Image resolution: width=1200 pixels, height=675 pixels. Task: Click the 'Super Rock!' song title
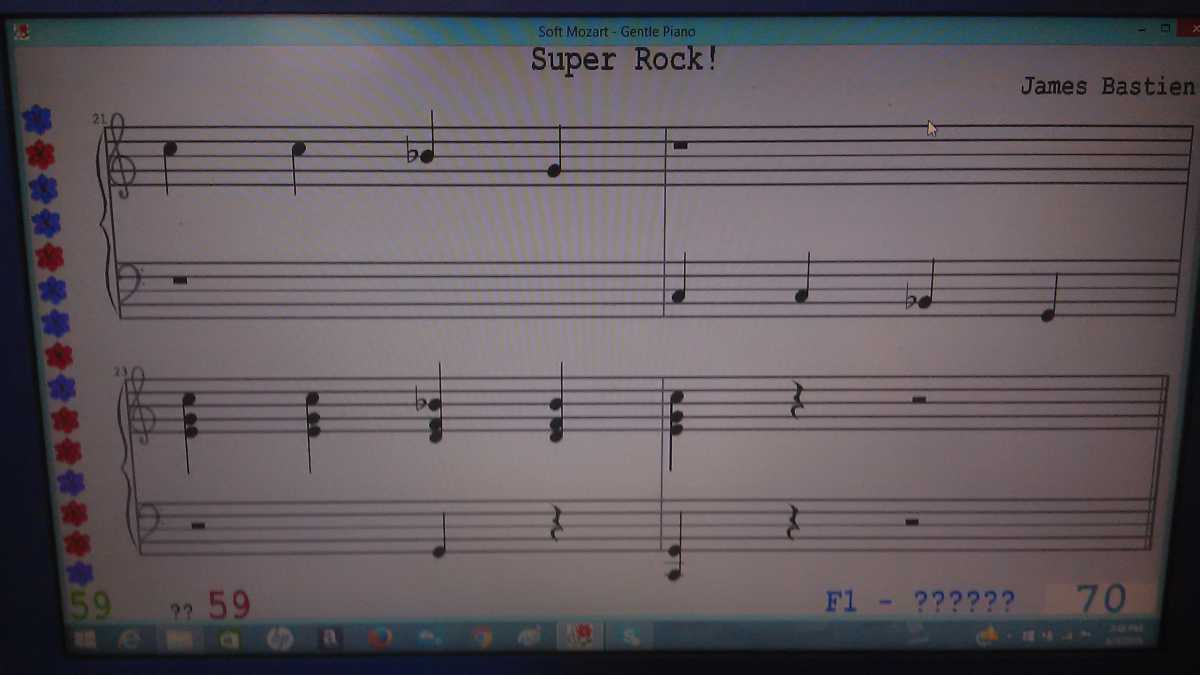pyautogui.click(x=625, y=59)
